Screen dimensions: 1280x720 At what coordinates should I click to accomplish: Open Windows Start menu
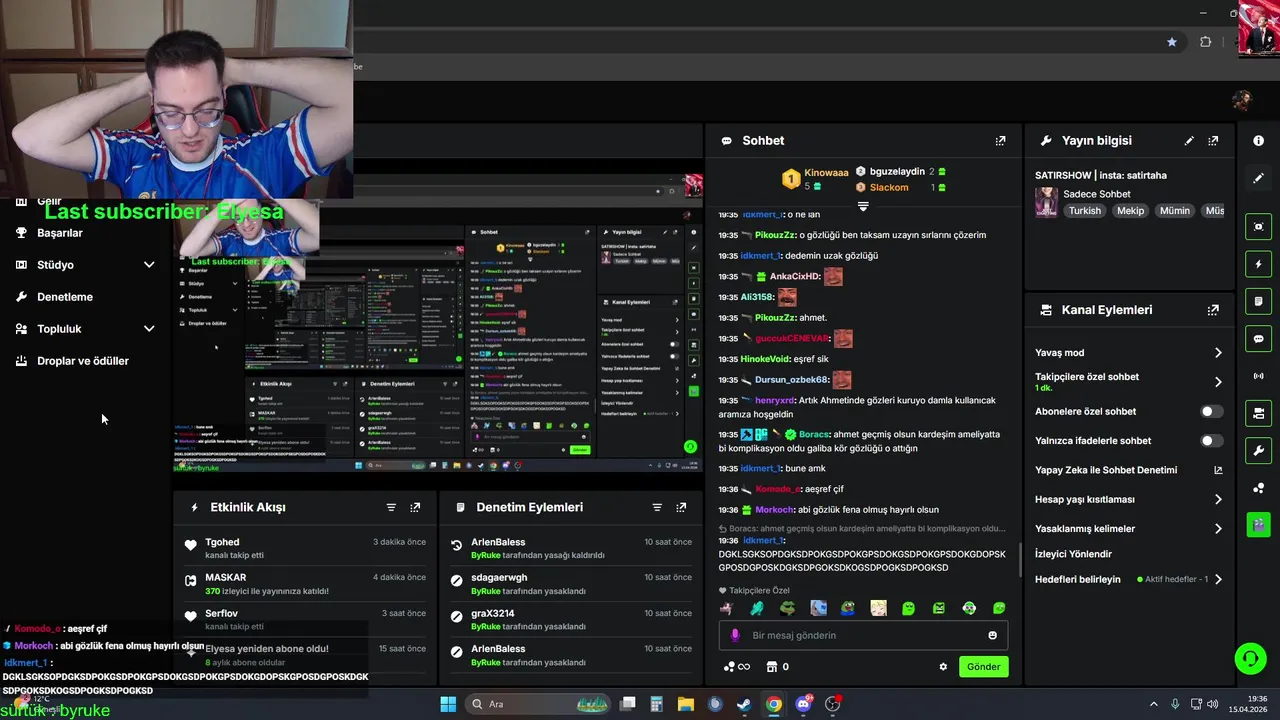click(x=448, y=704)
